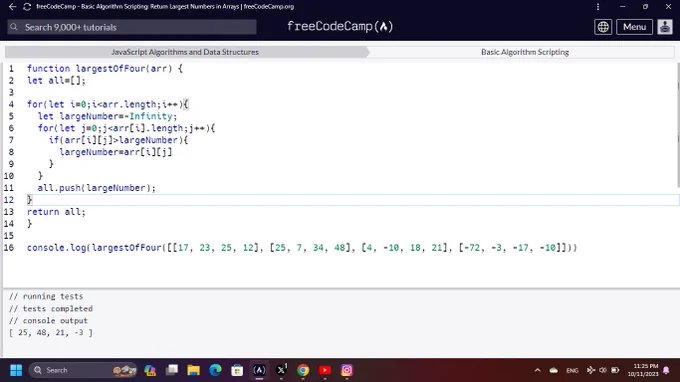Click '// running tests' console line
This screenshot has width=680, height=382.
click(x=46, y=296)
